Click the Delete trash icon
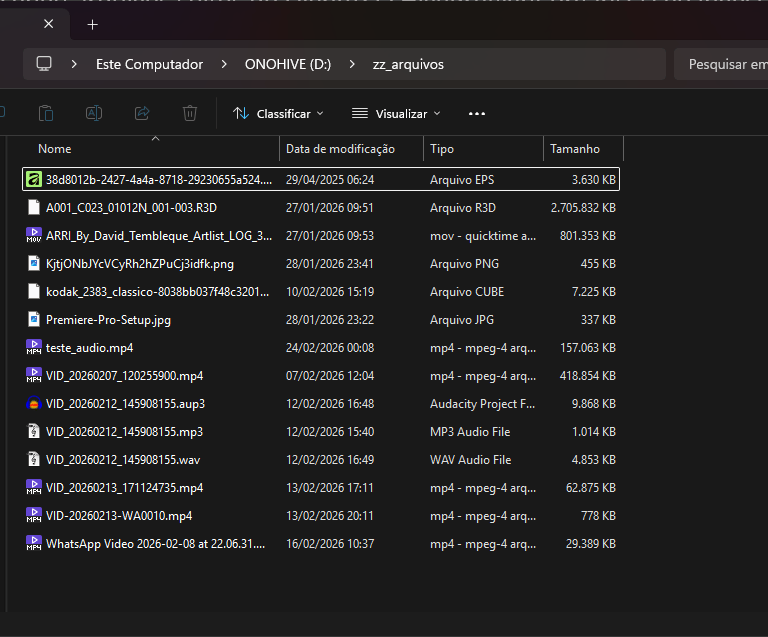768x637 pixels. tap(190, 113)
